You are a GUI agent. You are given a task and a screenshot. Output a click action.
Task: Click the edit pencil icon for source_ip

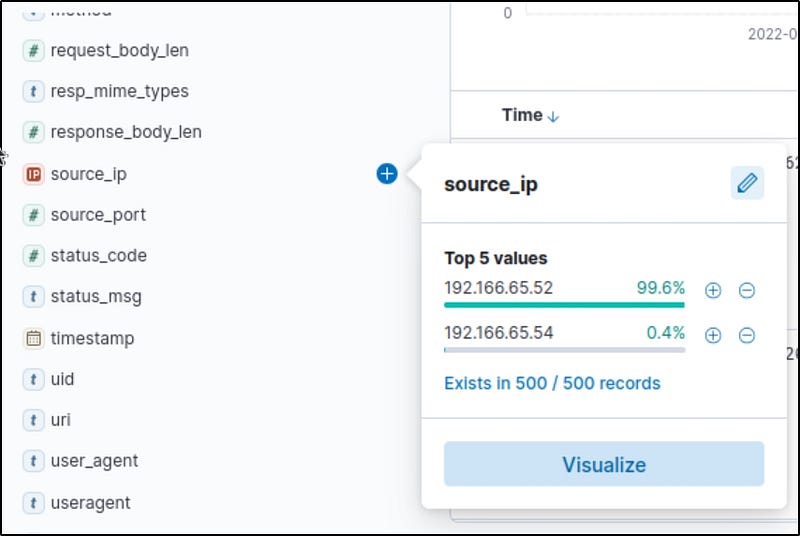[x=747, y=183]
